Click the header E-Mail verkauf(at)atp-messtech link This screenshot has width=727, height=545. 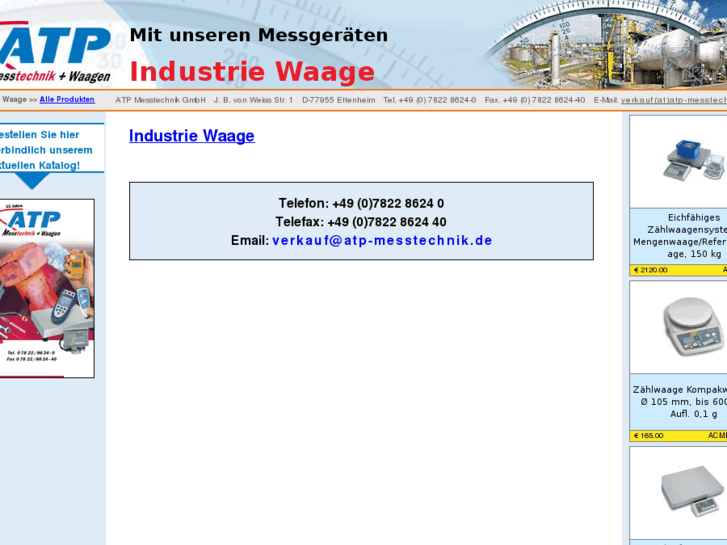click(674, 100)
